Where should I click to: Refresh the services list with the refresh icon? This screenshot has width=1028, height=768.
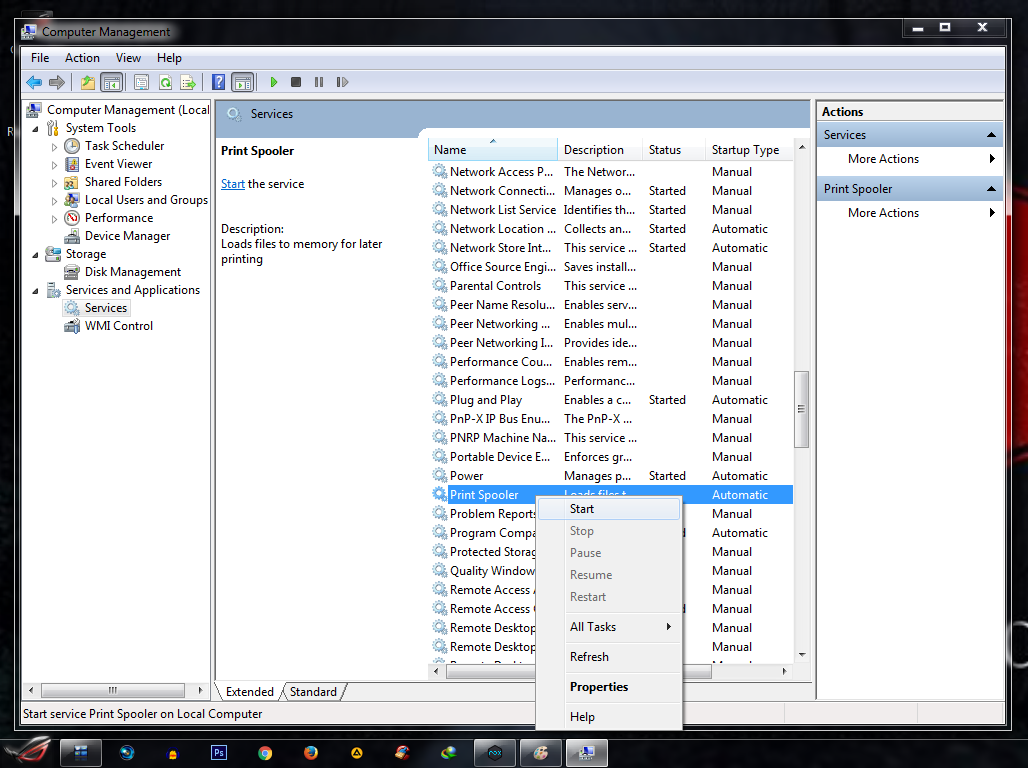pyautogui.click(x=165, y=82)
